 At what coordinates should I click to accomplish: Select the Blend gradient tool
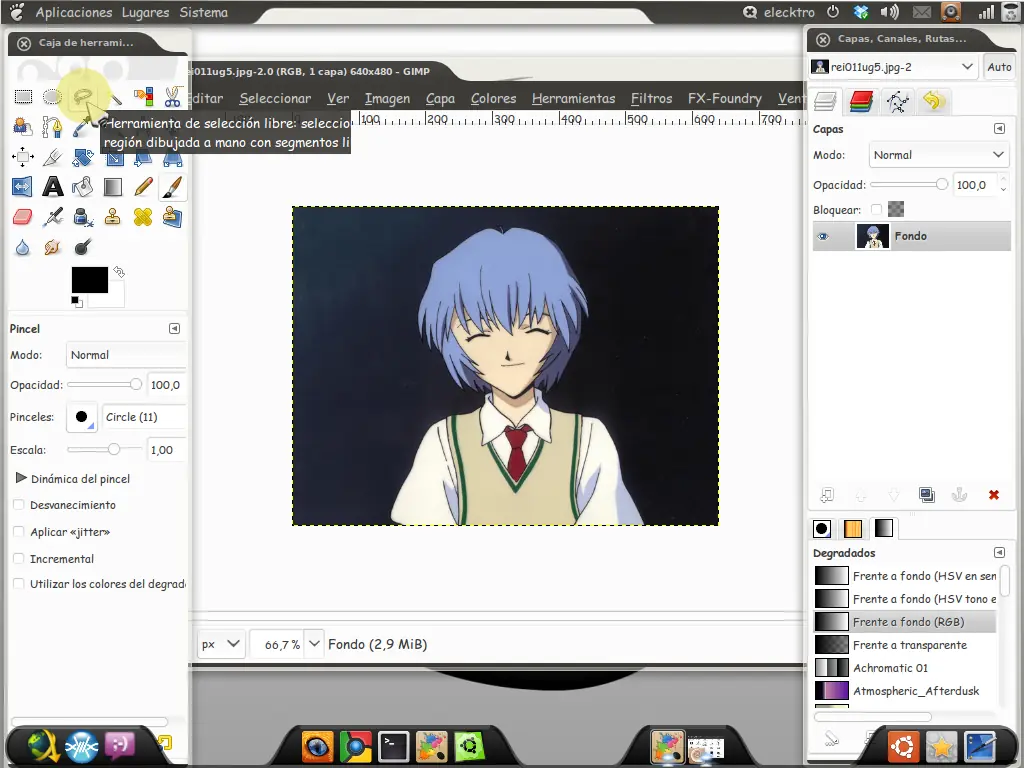point(112,187)
